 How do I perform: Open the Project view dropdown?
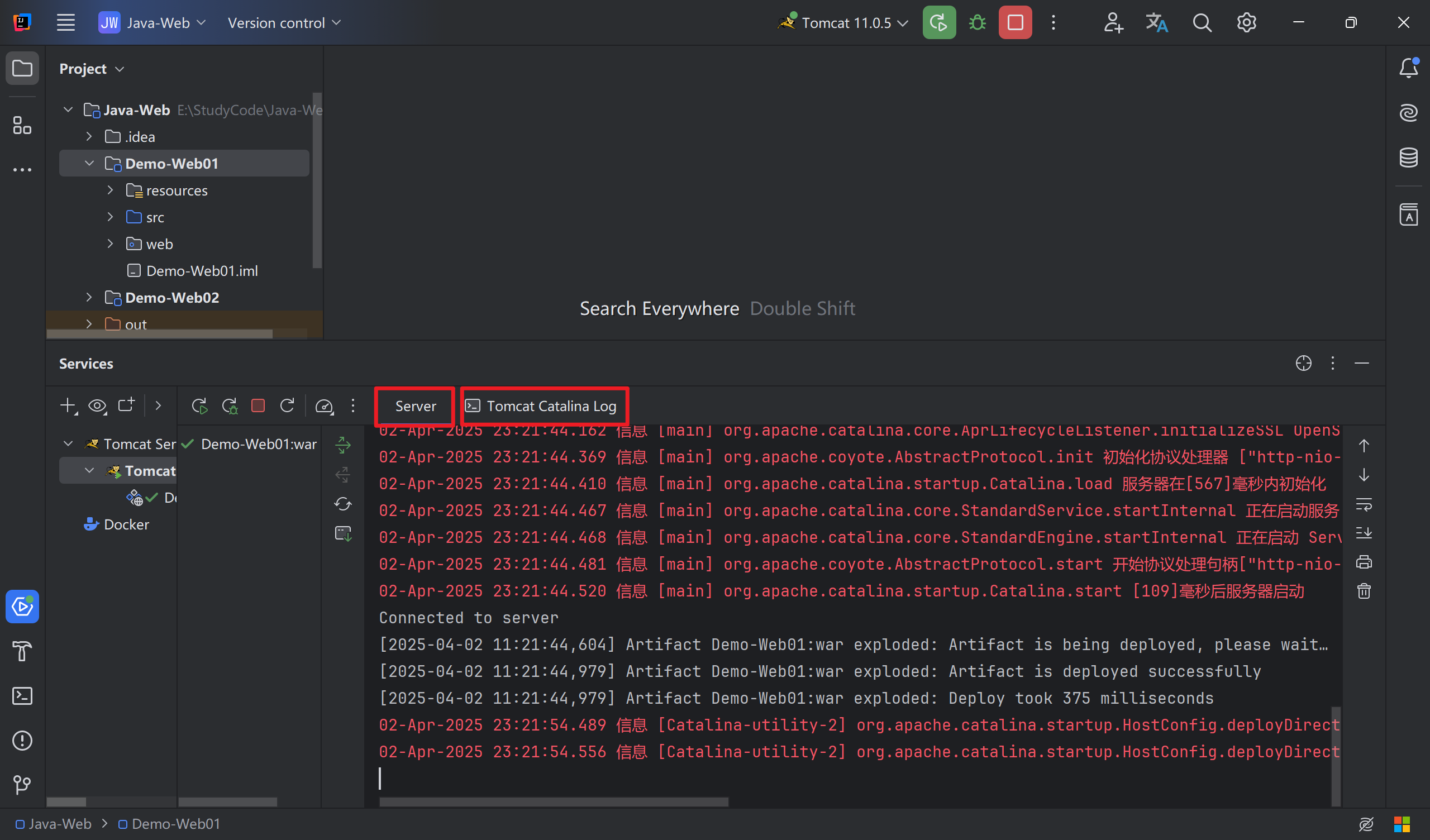92,69
